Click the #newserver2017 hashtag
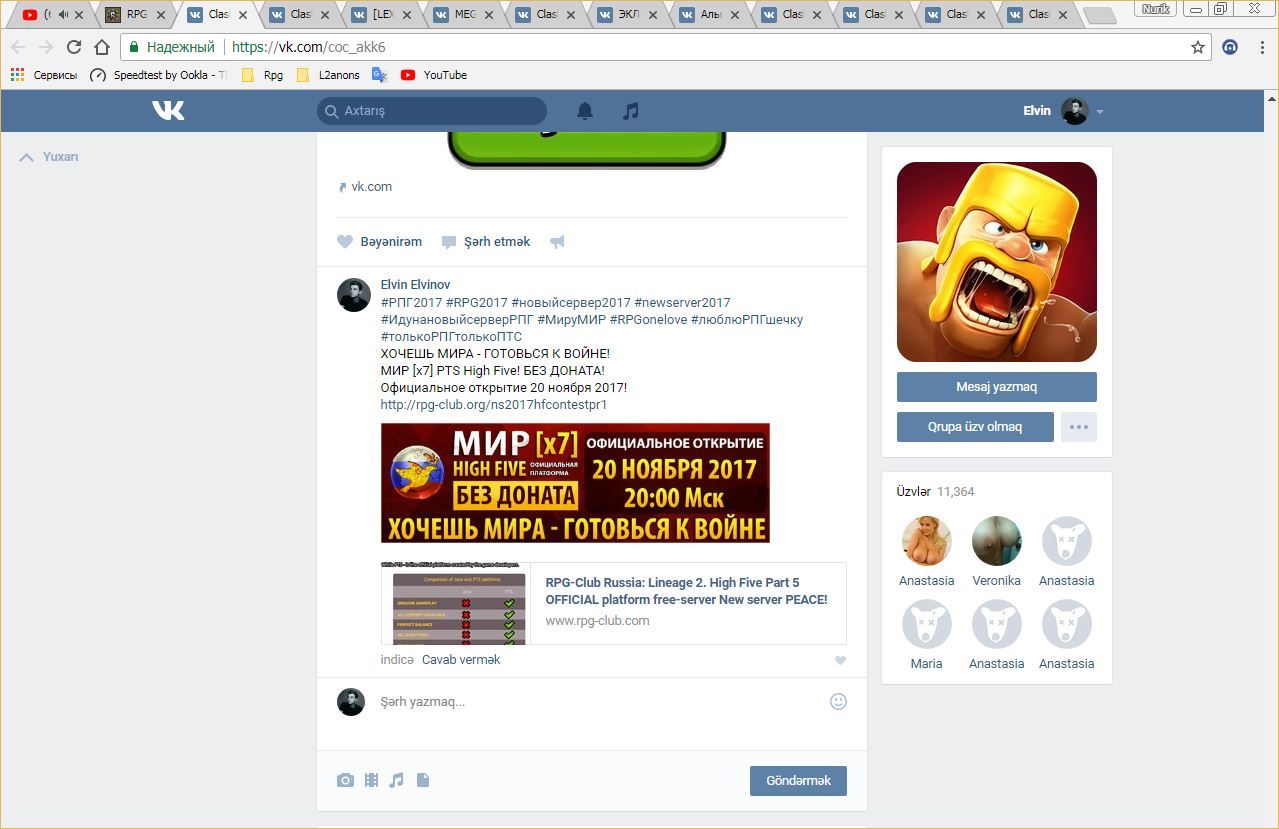 (682, 303)
